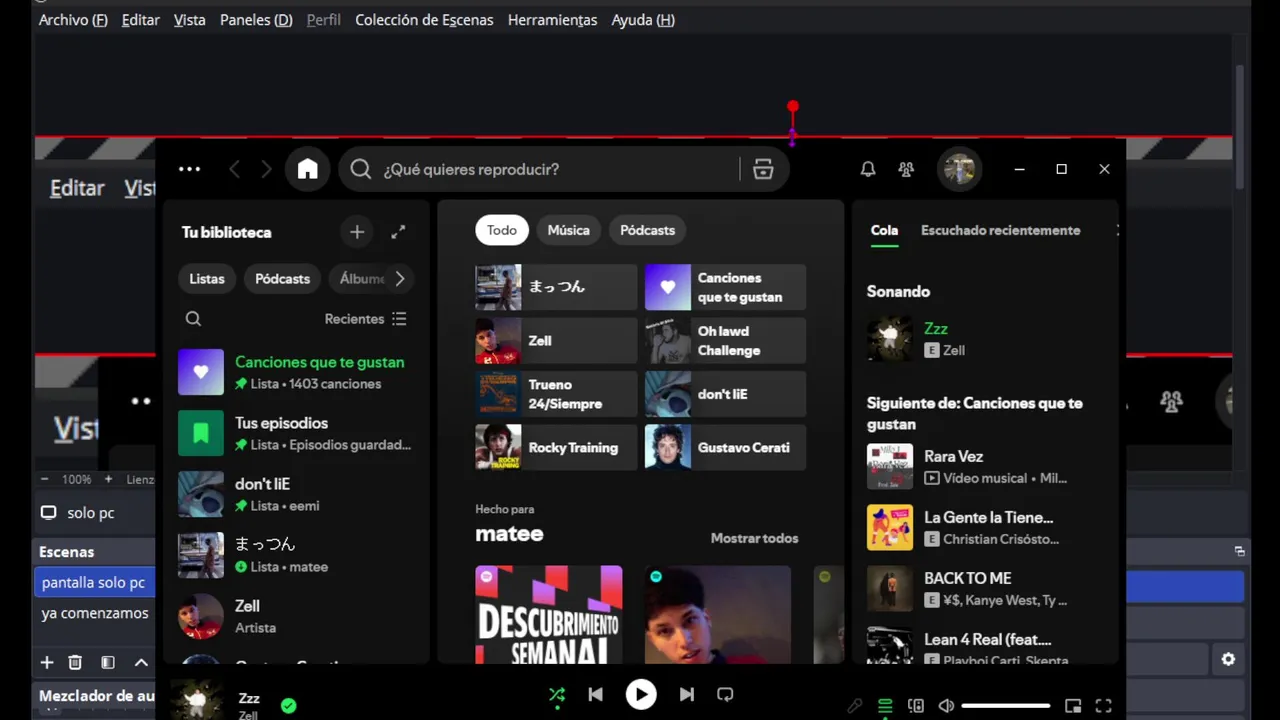
Task: Open the don't liE playlist in library
Action: pyautogui.click(x=296, y=494)
